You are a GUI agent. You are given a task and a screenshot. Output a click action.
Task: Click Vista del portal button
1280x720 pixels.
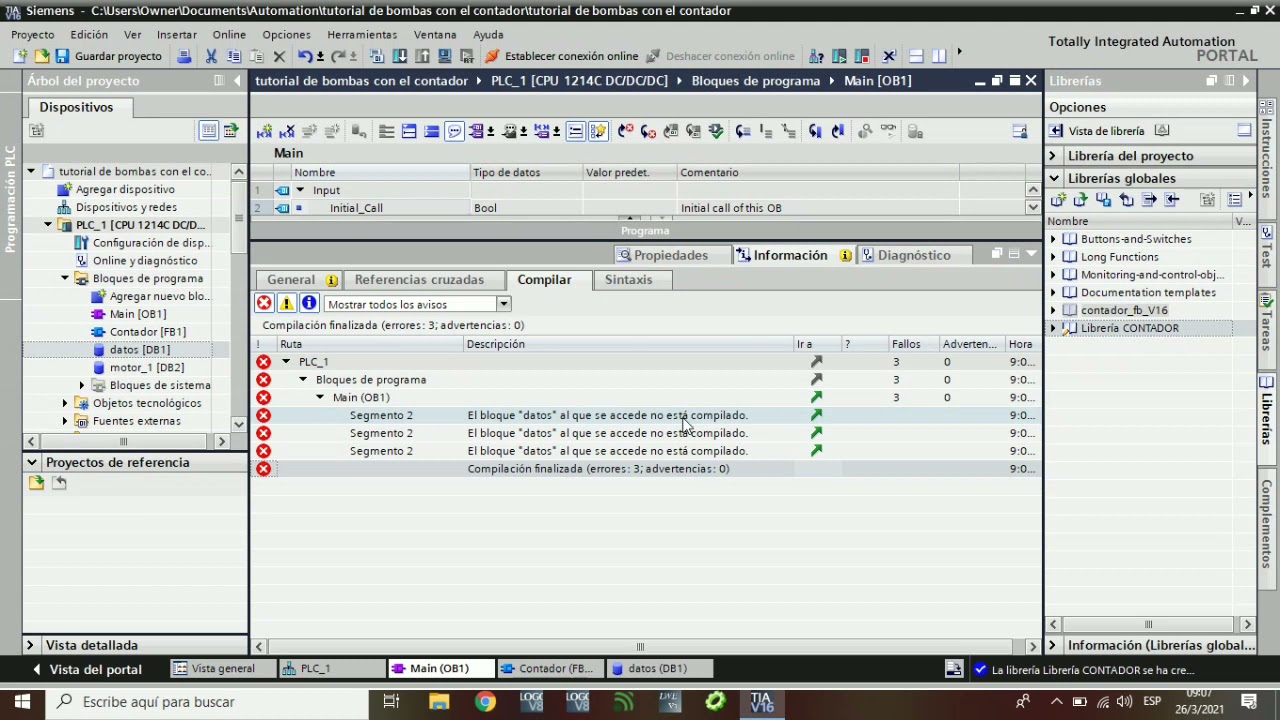[x=87, y=669]
